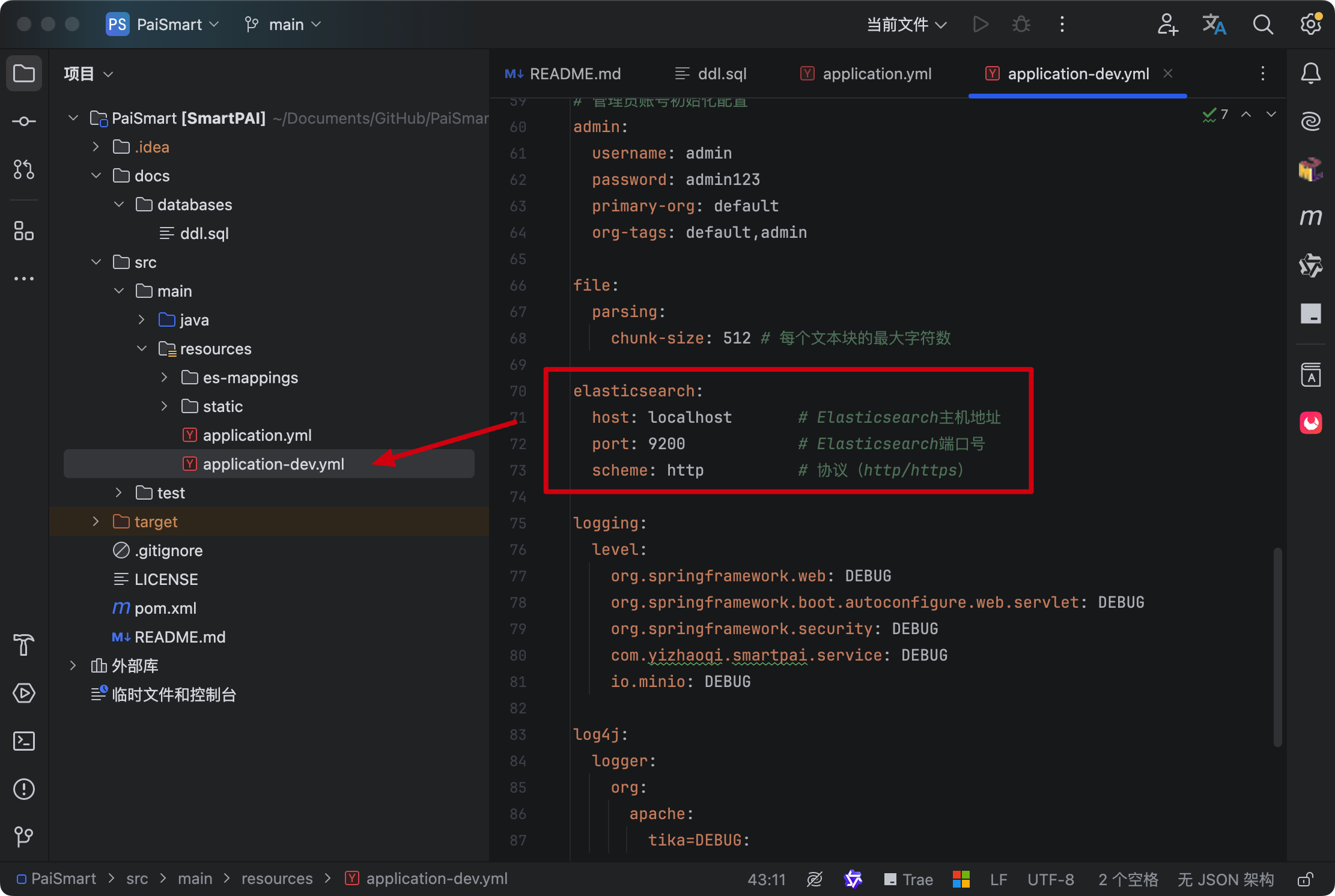Click the UTF-8 encoding in status bar
The height and width of the screenshot is (896, 1335).
(x=1050, y=880)
